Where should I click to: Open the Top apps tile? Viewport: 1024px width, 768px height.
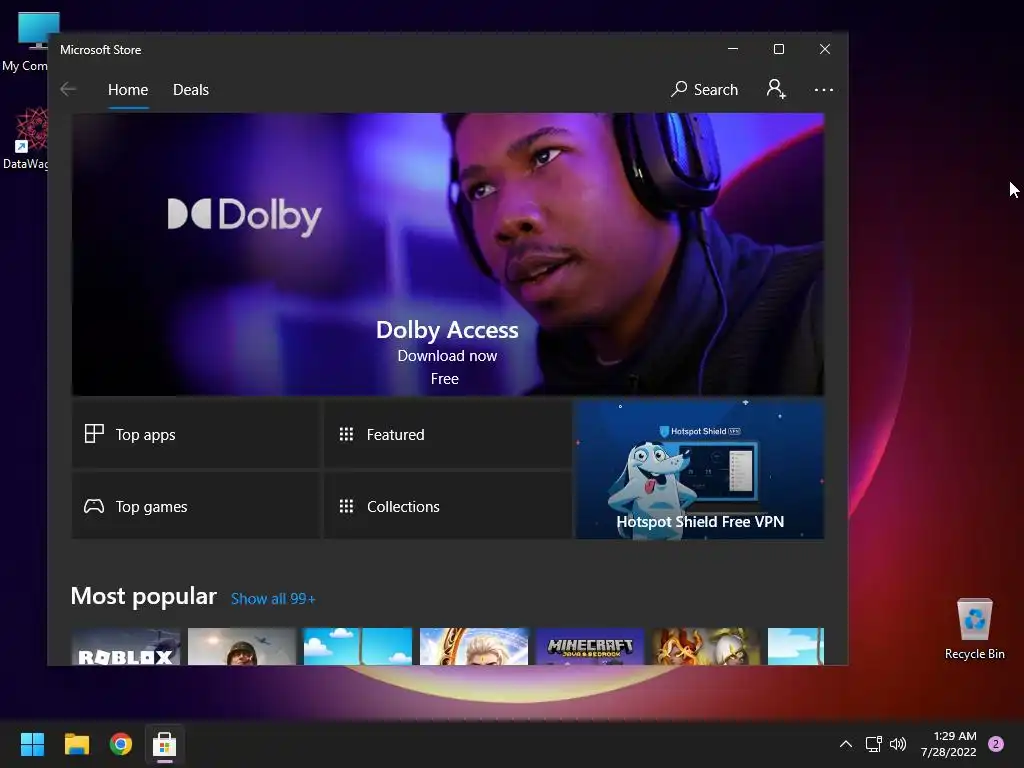196,434
